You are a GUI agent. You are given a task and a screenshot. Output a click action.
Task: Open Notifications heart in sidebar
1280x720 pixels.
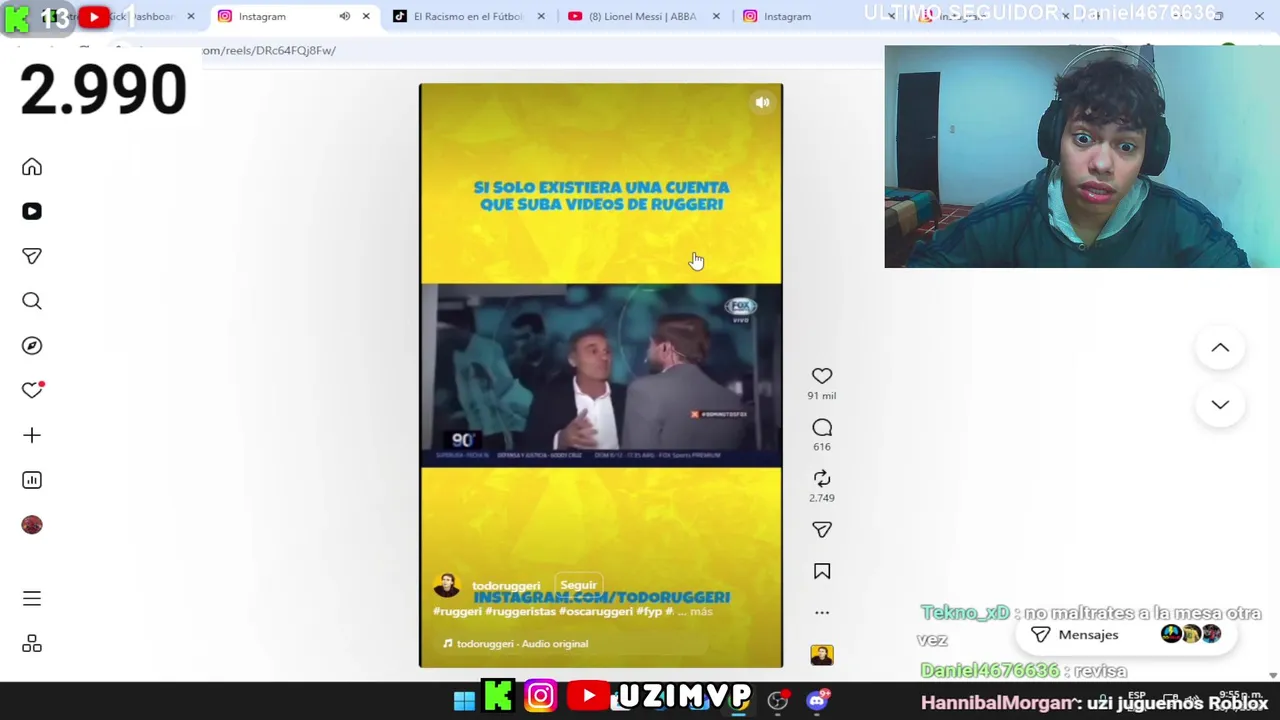point(32,390)
